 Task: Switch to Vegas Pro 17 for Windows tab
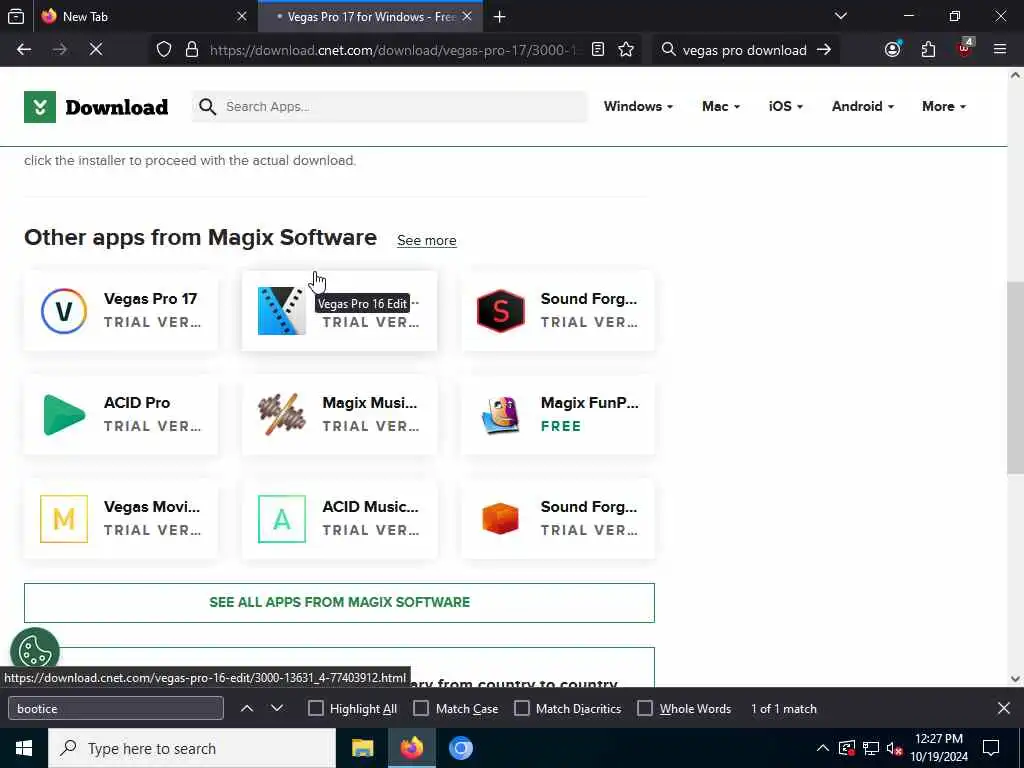(370, 16)
